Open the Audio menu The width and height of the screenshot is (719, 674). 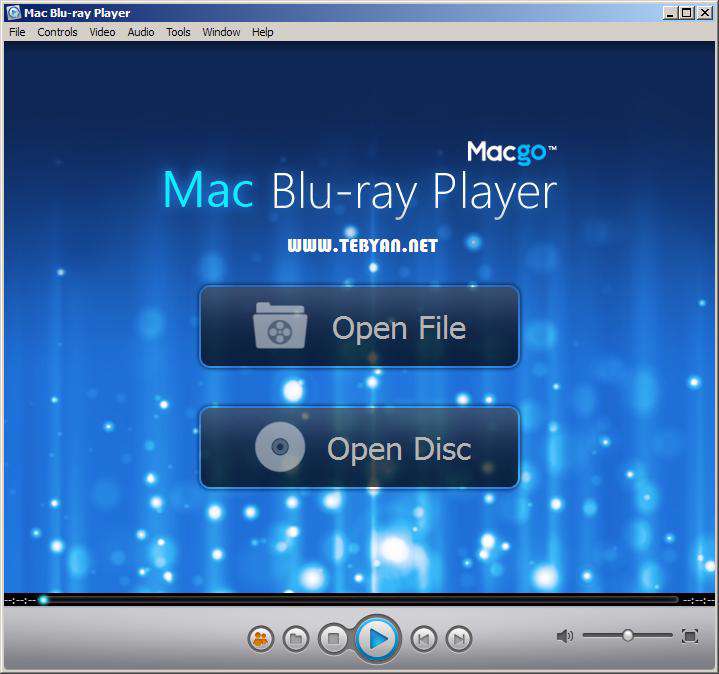point(141,32)
